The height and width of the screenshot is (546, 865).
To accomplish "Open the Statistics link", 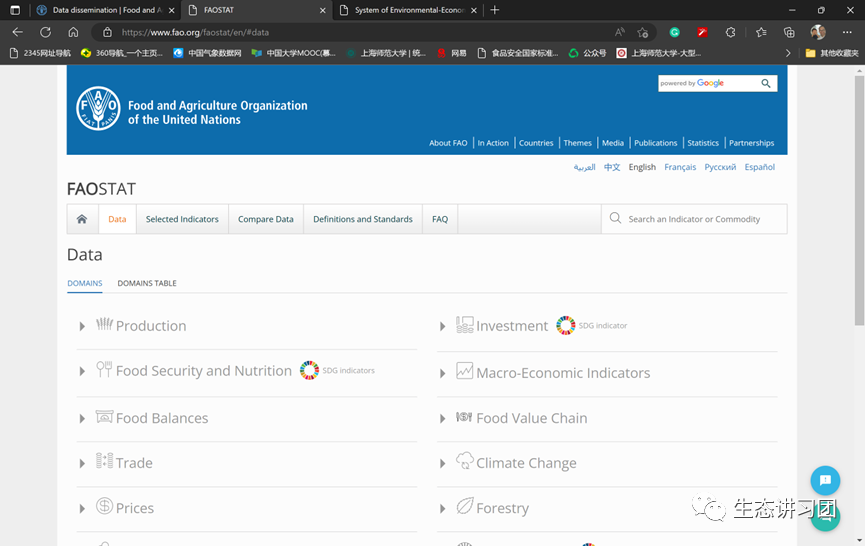I will 703,143.
